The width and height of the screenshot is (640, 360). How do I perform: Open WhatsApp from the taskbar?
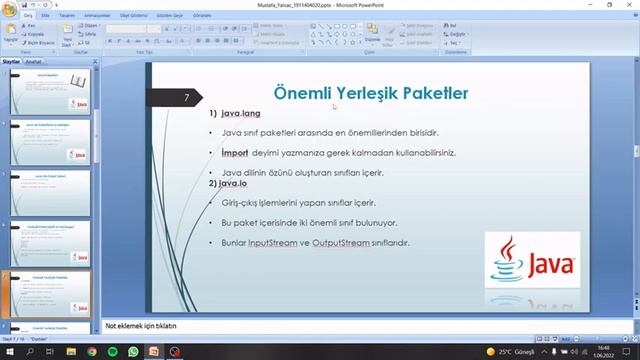pyautogui.click(x=133, y=351)
